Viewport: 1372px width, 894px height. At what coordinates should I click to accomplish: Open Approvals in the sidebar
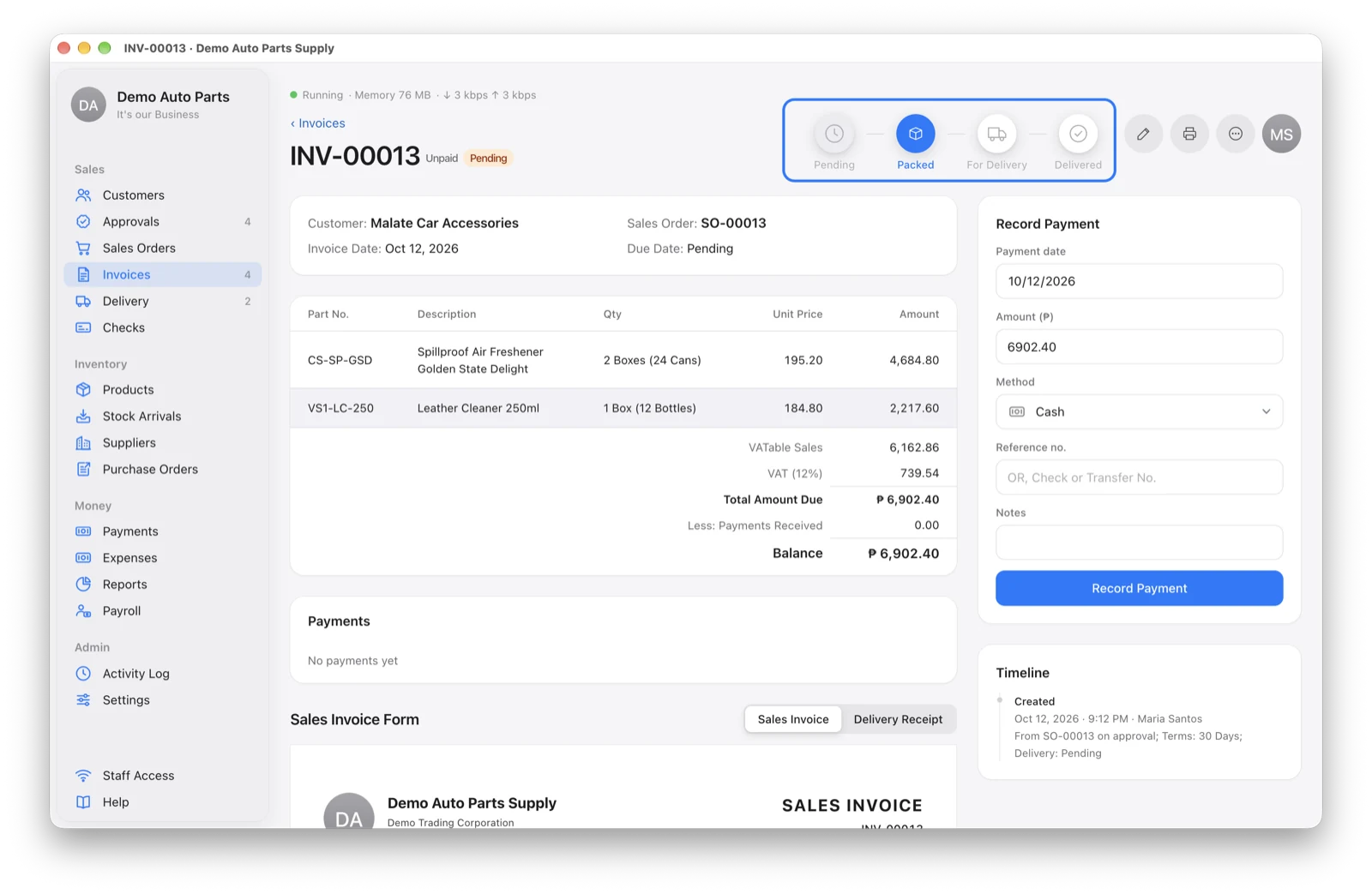163,222
